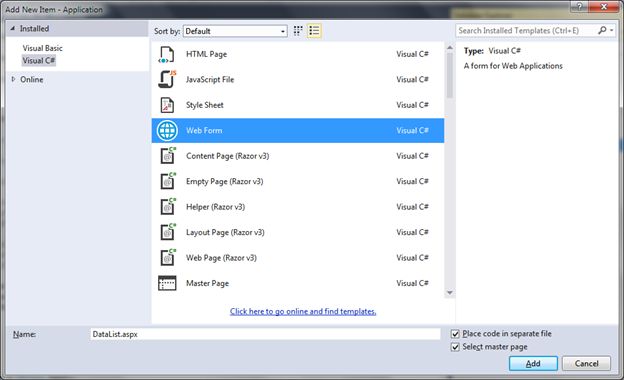Click the template list scroll down arrow
The height and width of the screenshot is (380, 624).
coord(450,293)
